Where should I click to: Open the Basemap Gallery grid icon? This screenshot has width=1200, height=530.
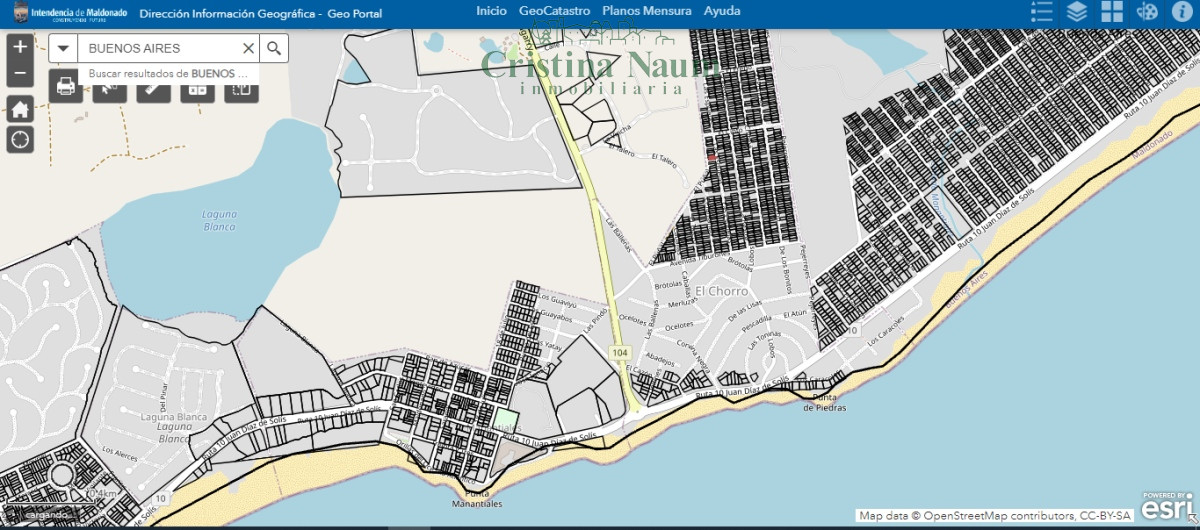coord(1112,12)
